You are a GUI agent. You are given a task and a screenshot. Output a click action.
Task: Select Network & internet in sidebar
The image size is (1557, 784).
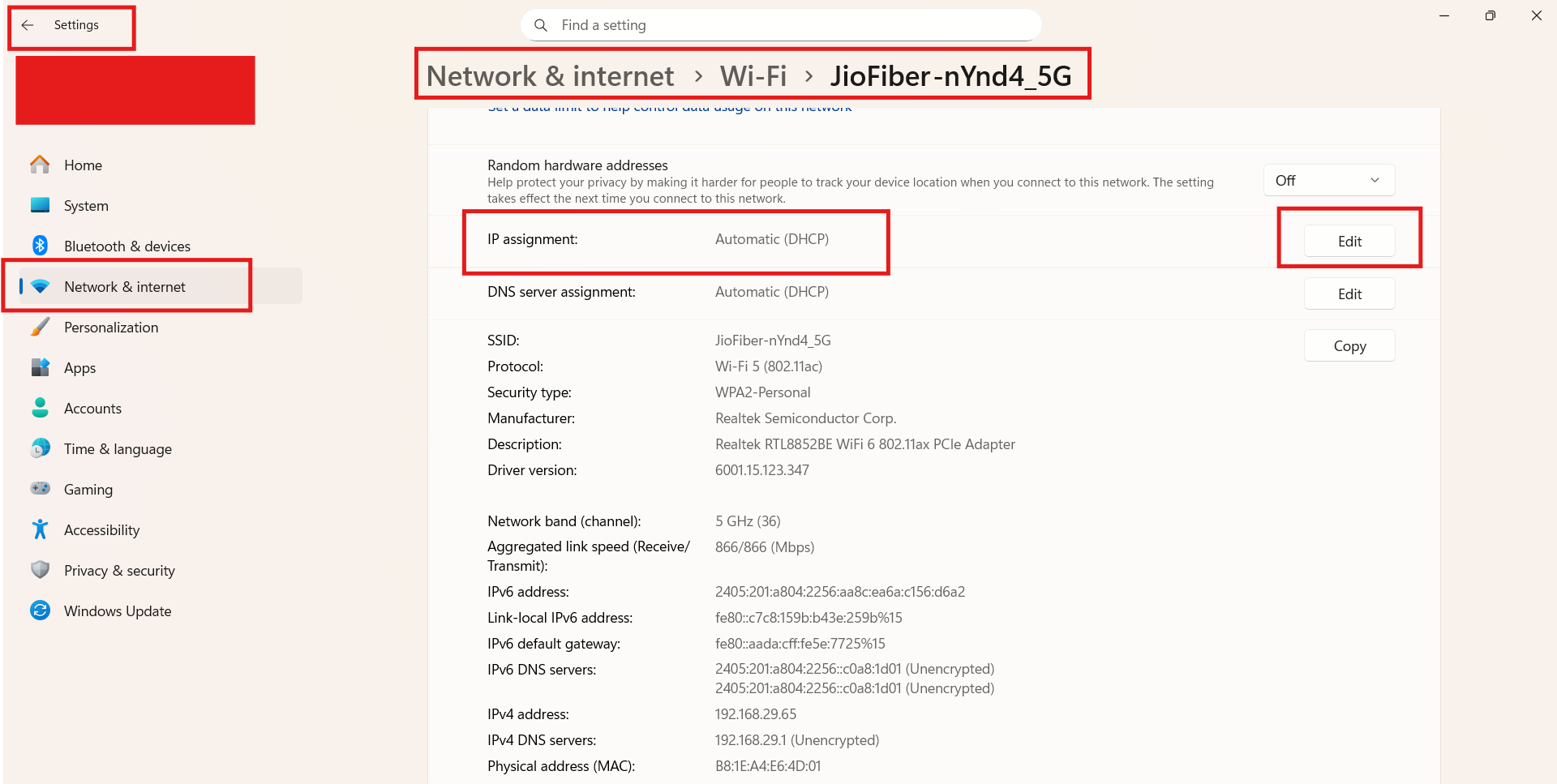125,286
